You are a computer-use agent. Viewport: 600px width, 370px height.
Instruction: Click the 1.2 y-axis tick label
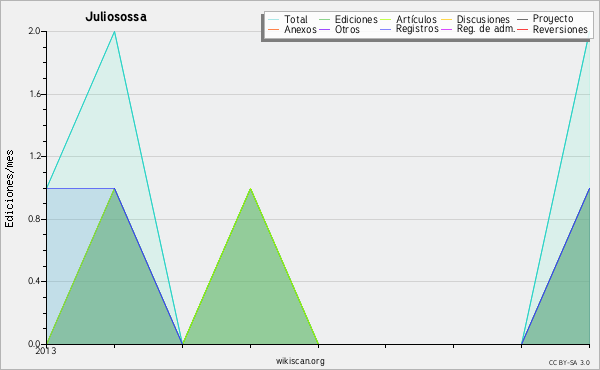35,156
